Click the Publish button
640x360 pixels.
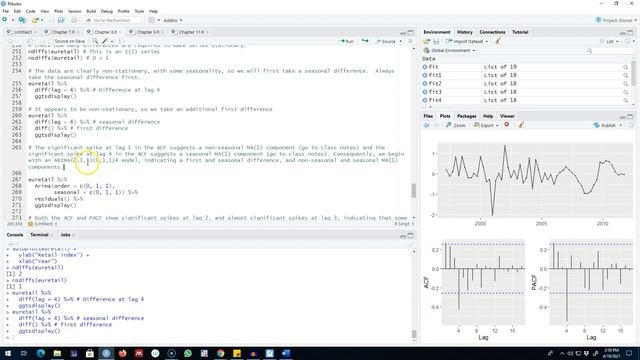tap(605, 125)
